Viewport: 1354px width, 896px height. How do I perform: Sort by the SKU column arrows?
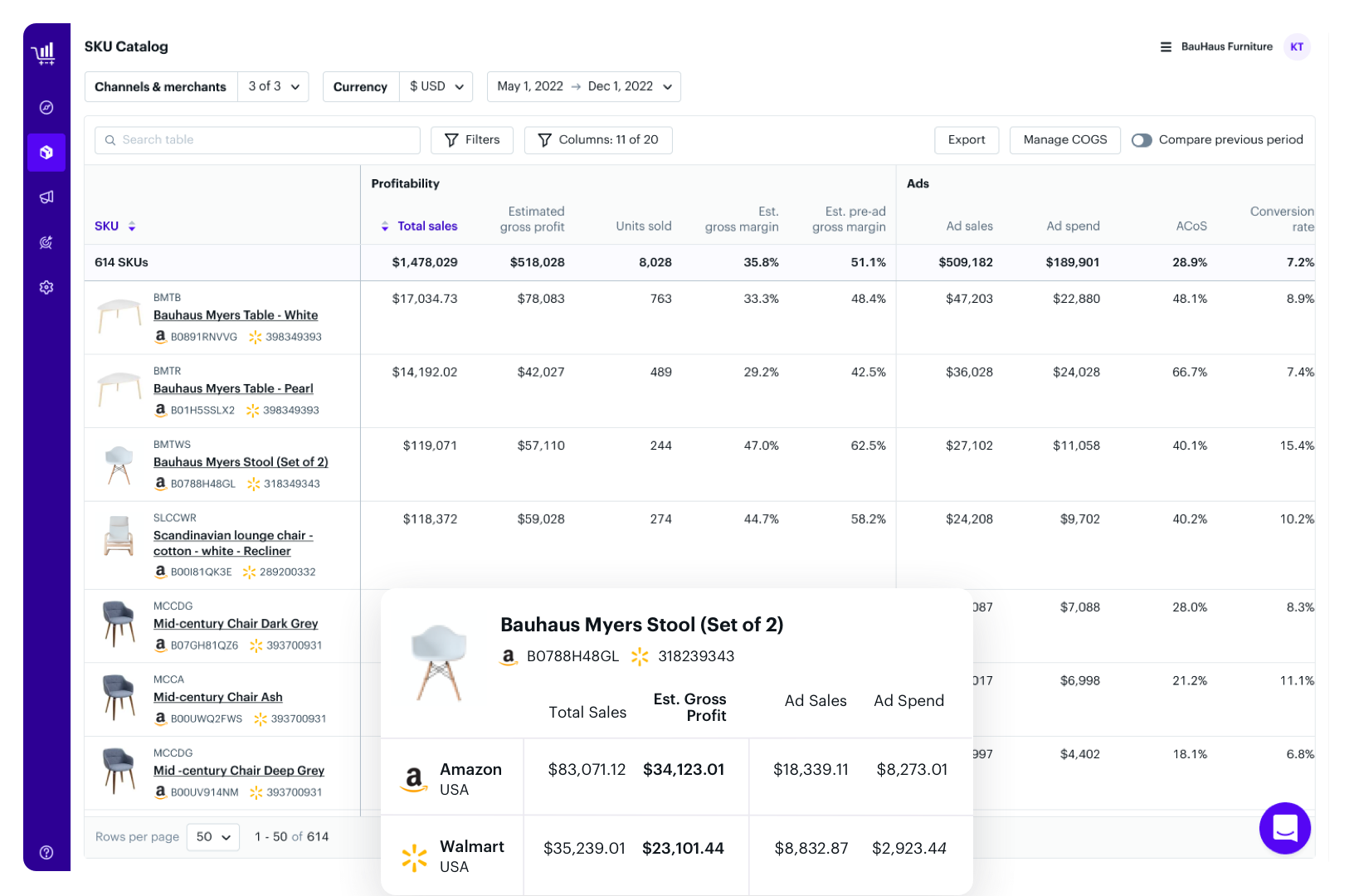coord(132,226)
